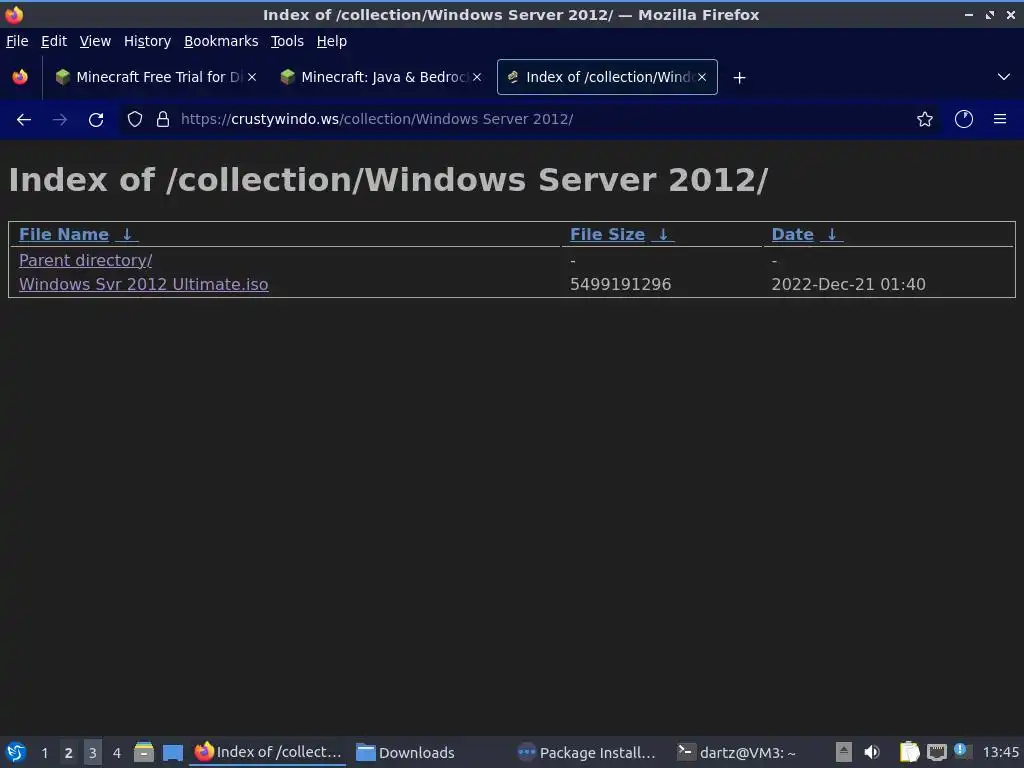The image size is (1024, 768).
Task: Click the forward navigation arrow
Action: 60,120
